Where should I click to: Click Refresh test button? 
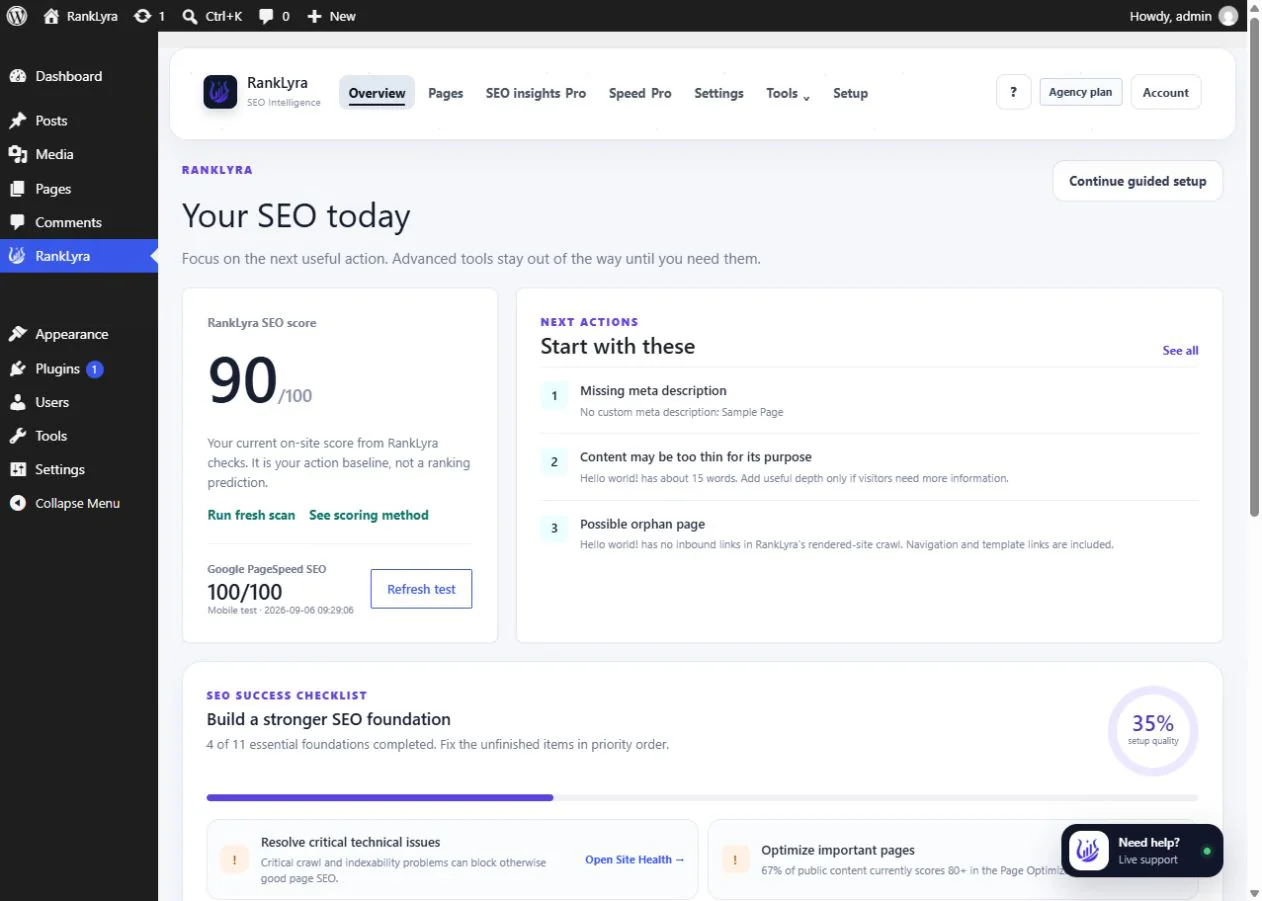pyautogui.click(x=421, y=589)
